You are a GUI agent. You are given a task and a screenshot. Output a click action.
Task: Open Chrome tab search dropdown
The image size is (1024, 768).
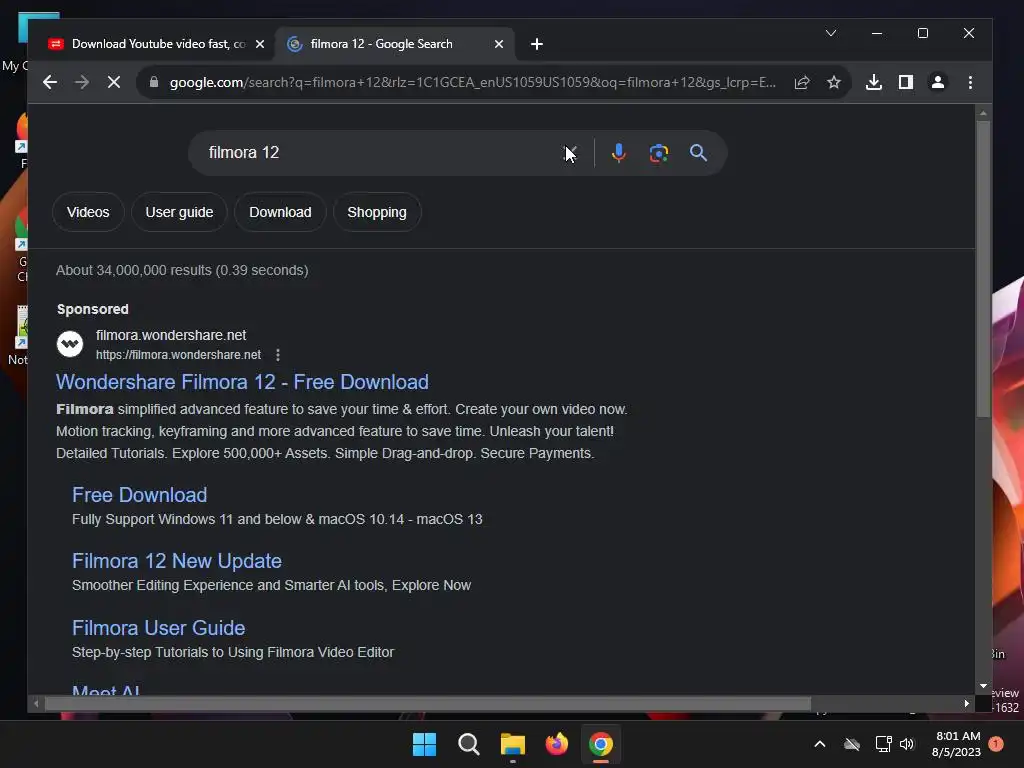click(831, 33)
